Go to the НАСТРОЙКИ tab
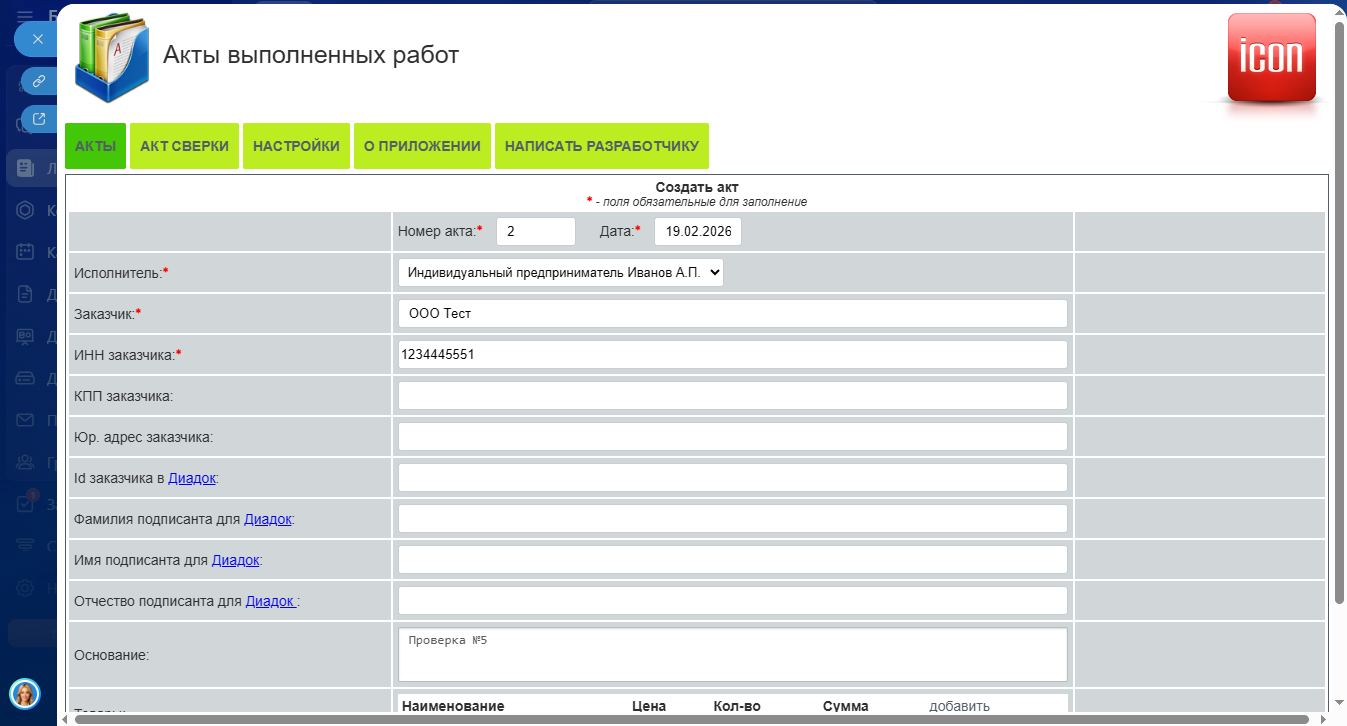Screen dimensions: 1347x726 [296, 146]
